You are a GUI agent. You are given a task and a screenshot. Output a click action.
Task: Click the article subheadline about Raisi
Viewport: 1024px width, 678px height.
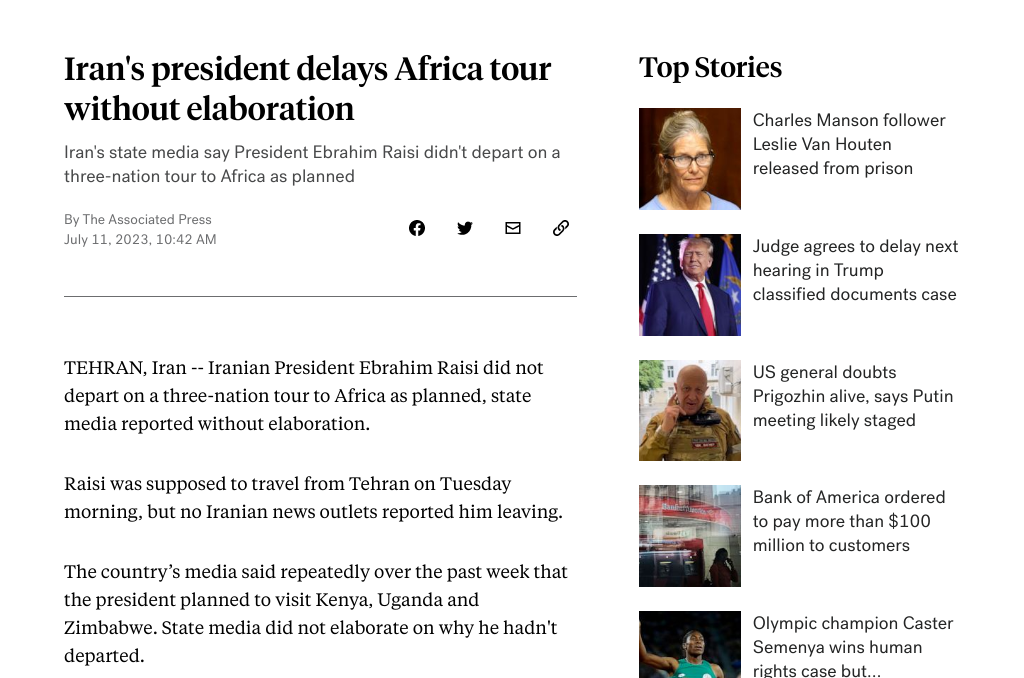(312, 164)
